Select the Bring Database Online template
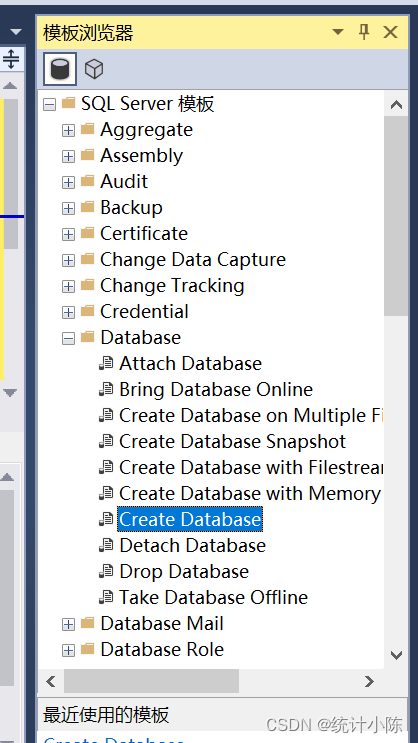 pos(216,390)
